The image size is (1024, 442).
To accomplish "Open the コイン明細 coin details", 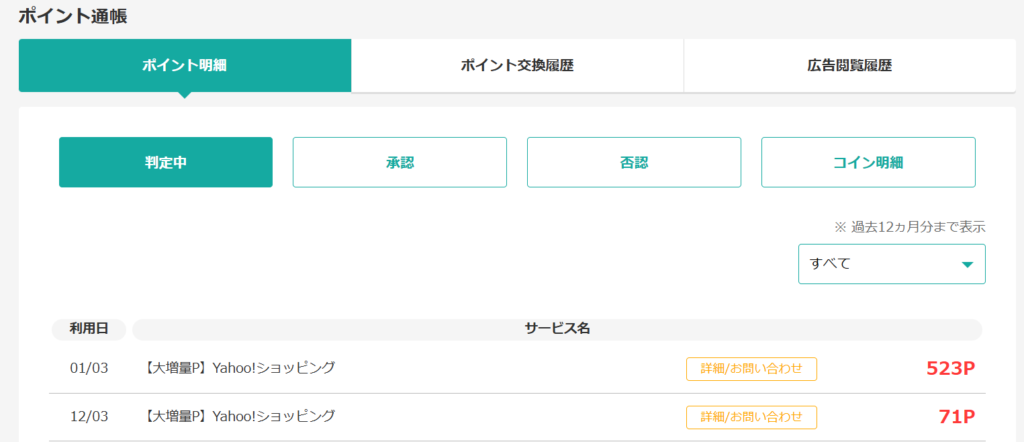I will [x=867, y=162].
